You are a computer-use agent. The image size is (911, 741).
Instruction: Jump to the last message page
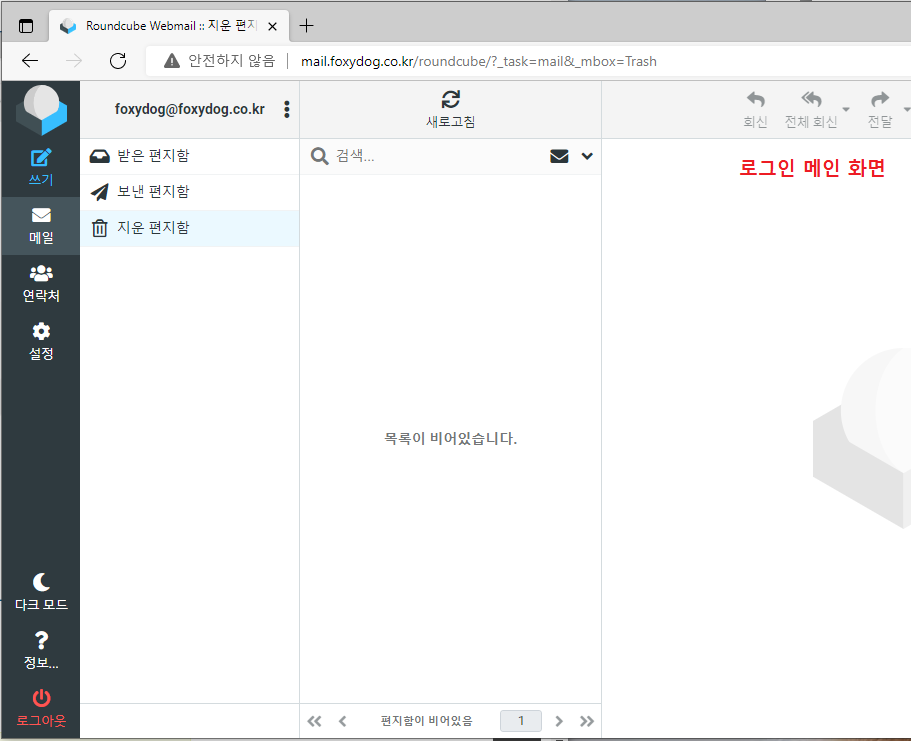[587, 721]
